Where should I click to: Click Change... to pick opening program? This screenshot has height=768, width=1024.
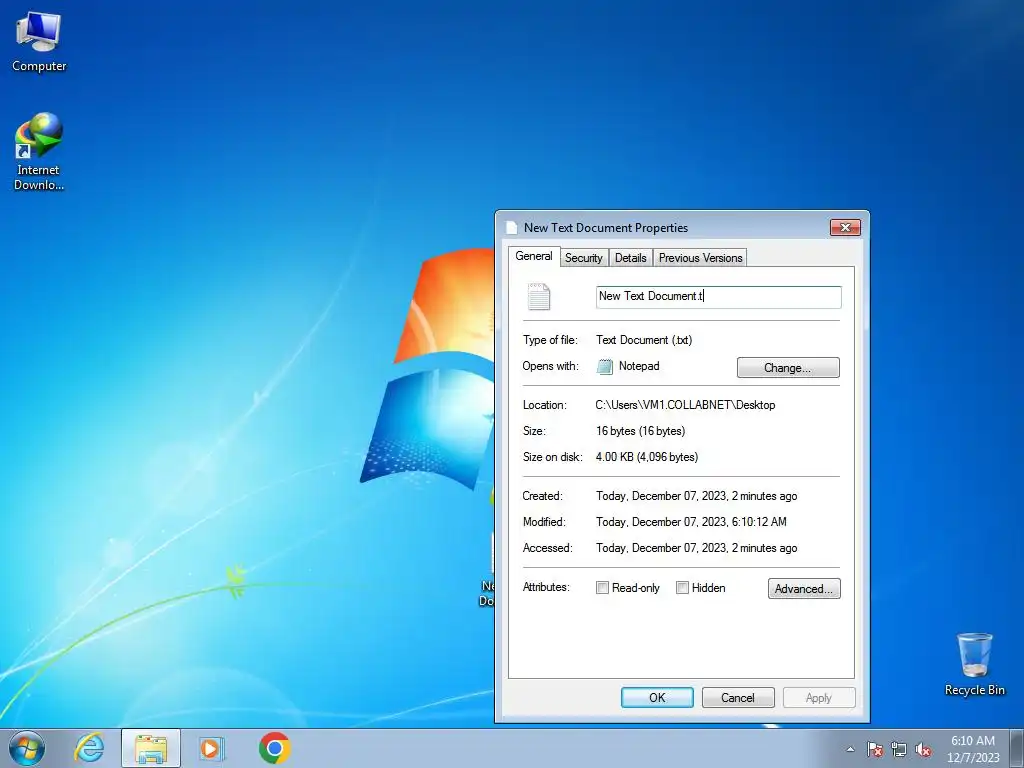[x=788, y=368]
